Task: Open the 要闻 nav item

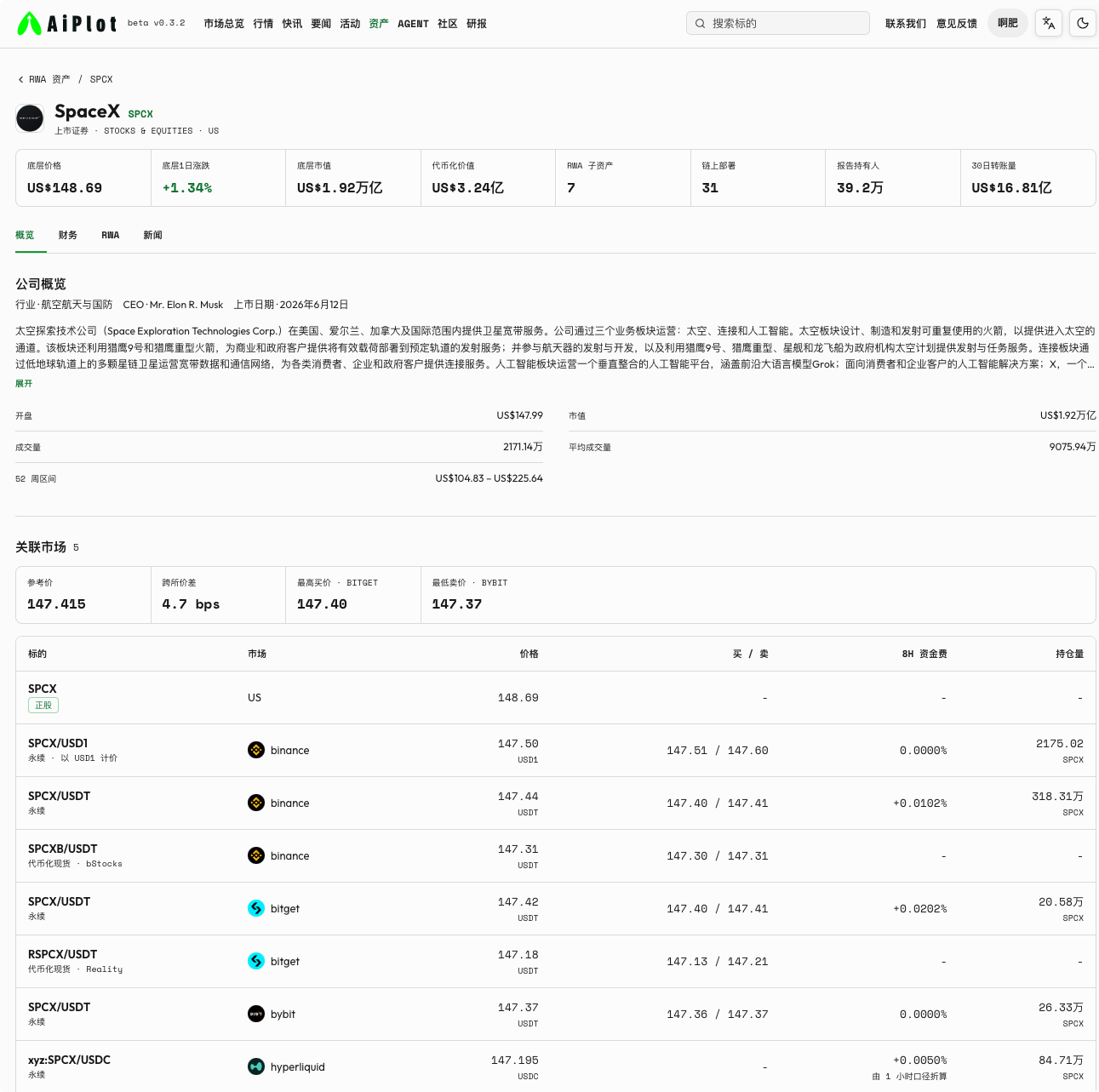Action: [321, 24]
